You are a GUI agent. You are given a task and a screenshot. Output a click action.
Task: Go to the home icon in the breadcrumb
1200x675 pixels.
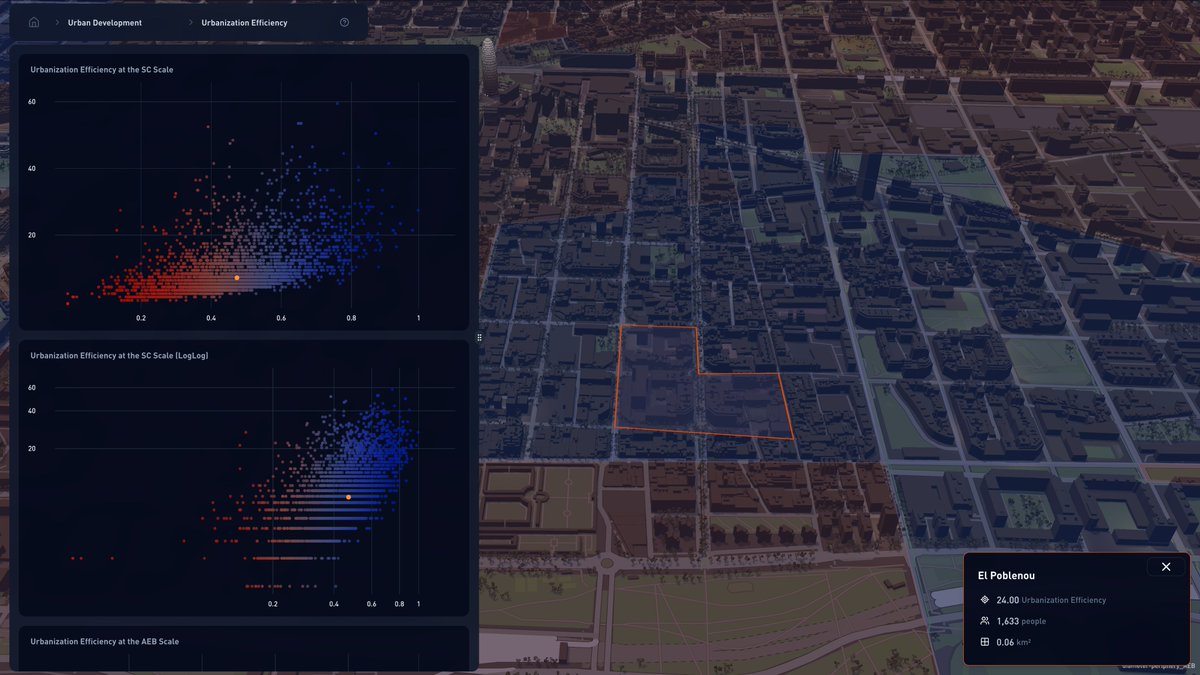point(33,22)
